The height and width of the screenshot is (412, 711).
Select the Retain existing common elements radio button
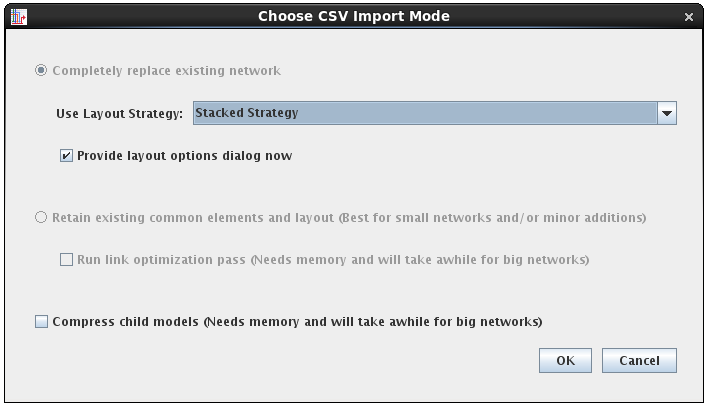tap(41, 217)
